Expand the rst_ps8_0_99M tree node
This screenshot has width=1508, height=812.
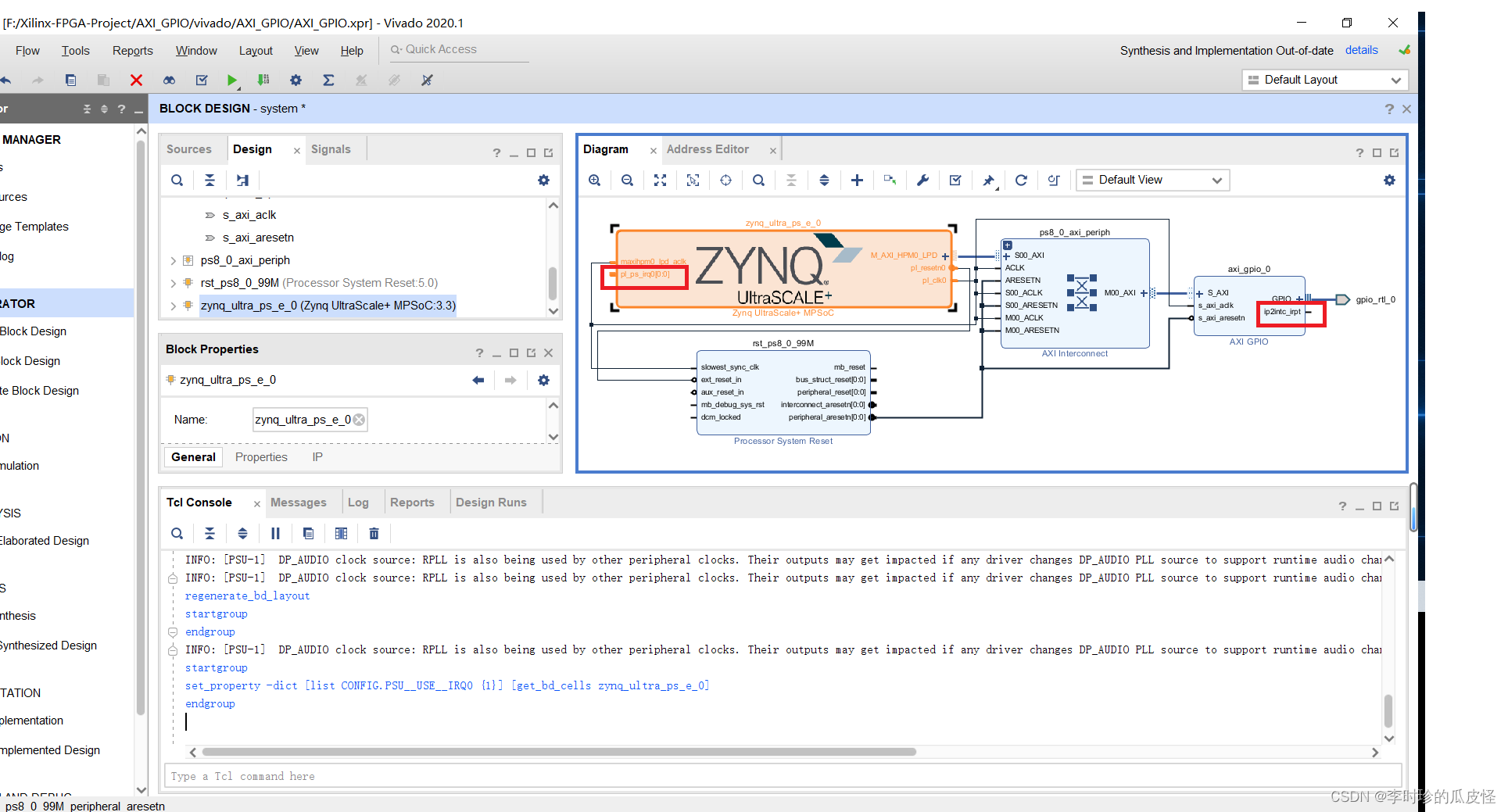tap(173, 284)
